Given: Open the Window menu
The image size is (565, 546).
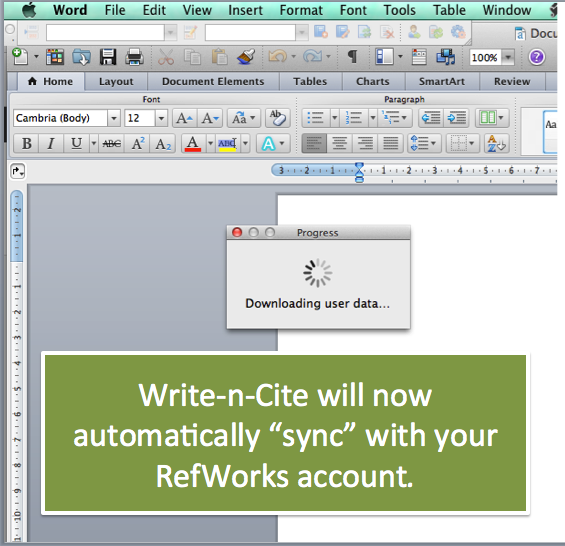Looking at the screenshot, I should pos(507,10).
